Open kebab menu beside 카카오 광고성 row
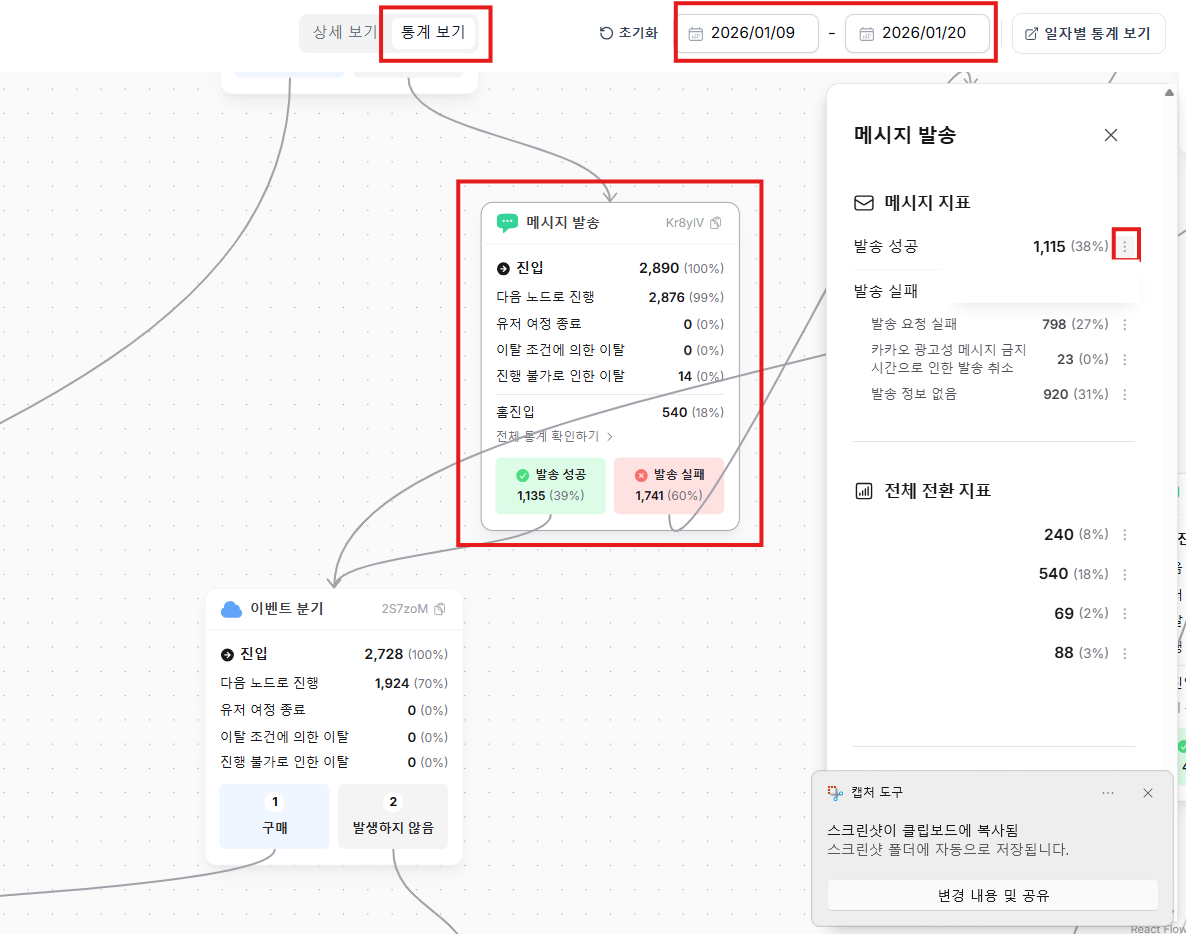1186x934 pixels. click(x=1127, y=359)
